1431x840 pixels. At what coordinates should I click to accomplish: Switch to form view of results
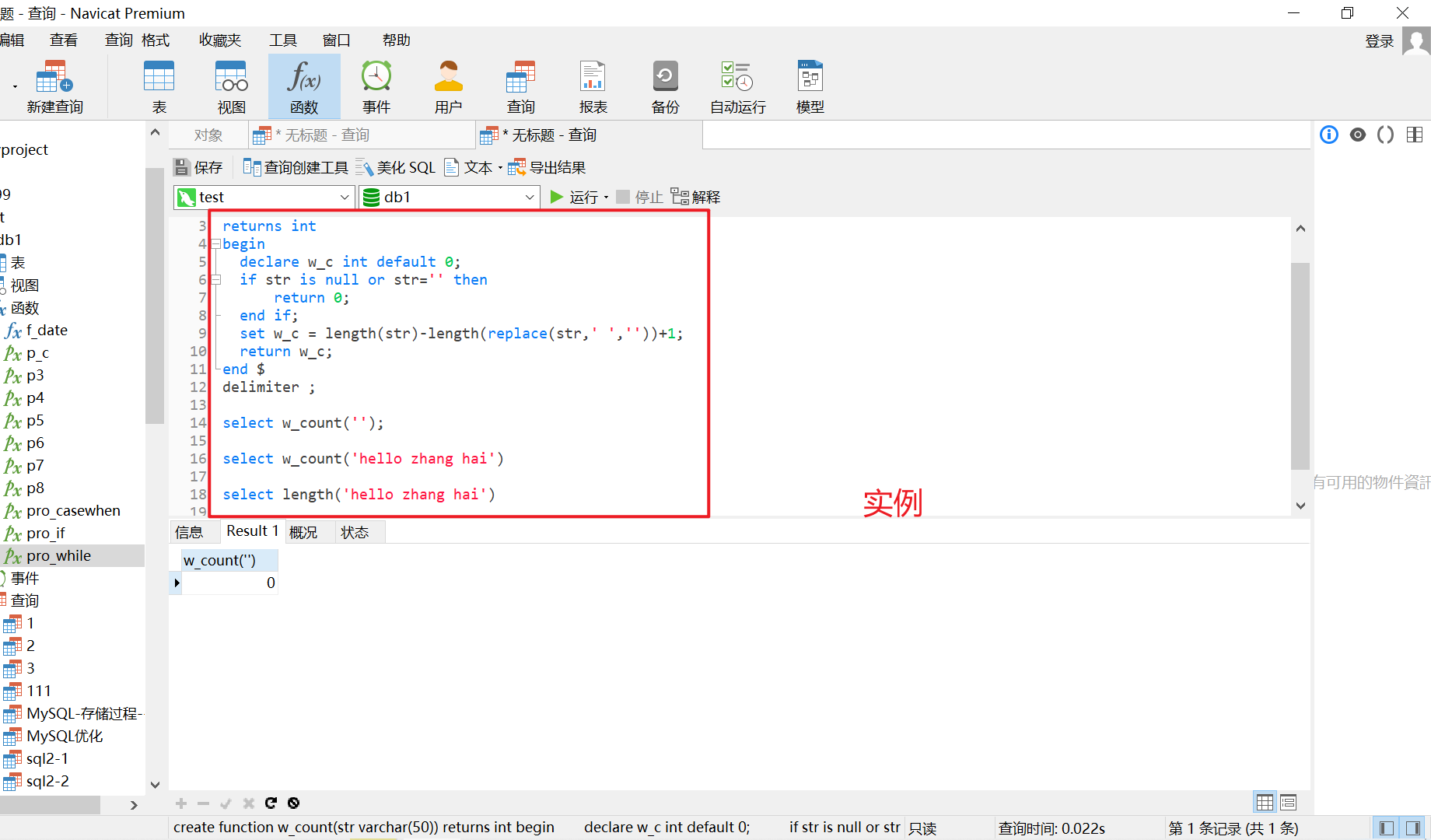1289,802
